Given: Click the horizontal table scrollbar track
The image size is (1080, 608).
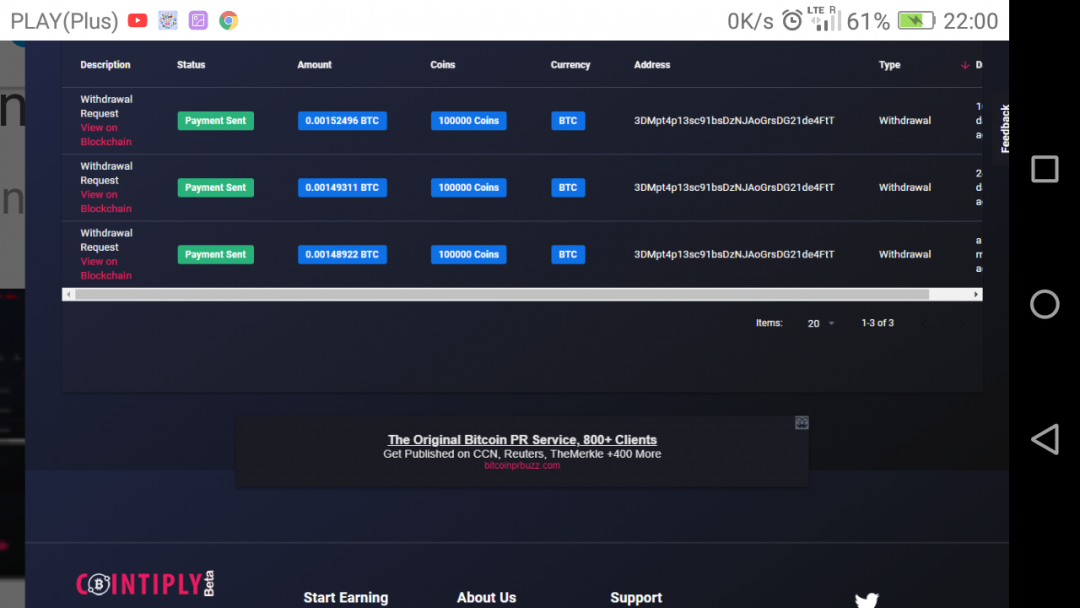Looking at the screenshot, I should (x=500, y=295).
